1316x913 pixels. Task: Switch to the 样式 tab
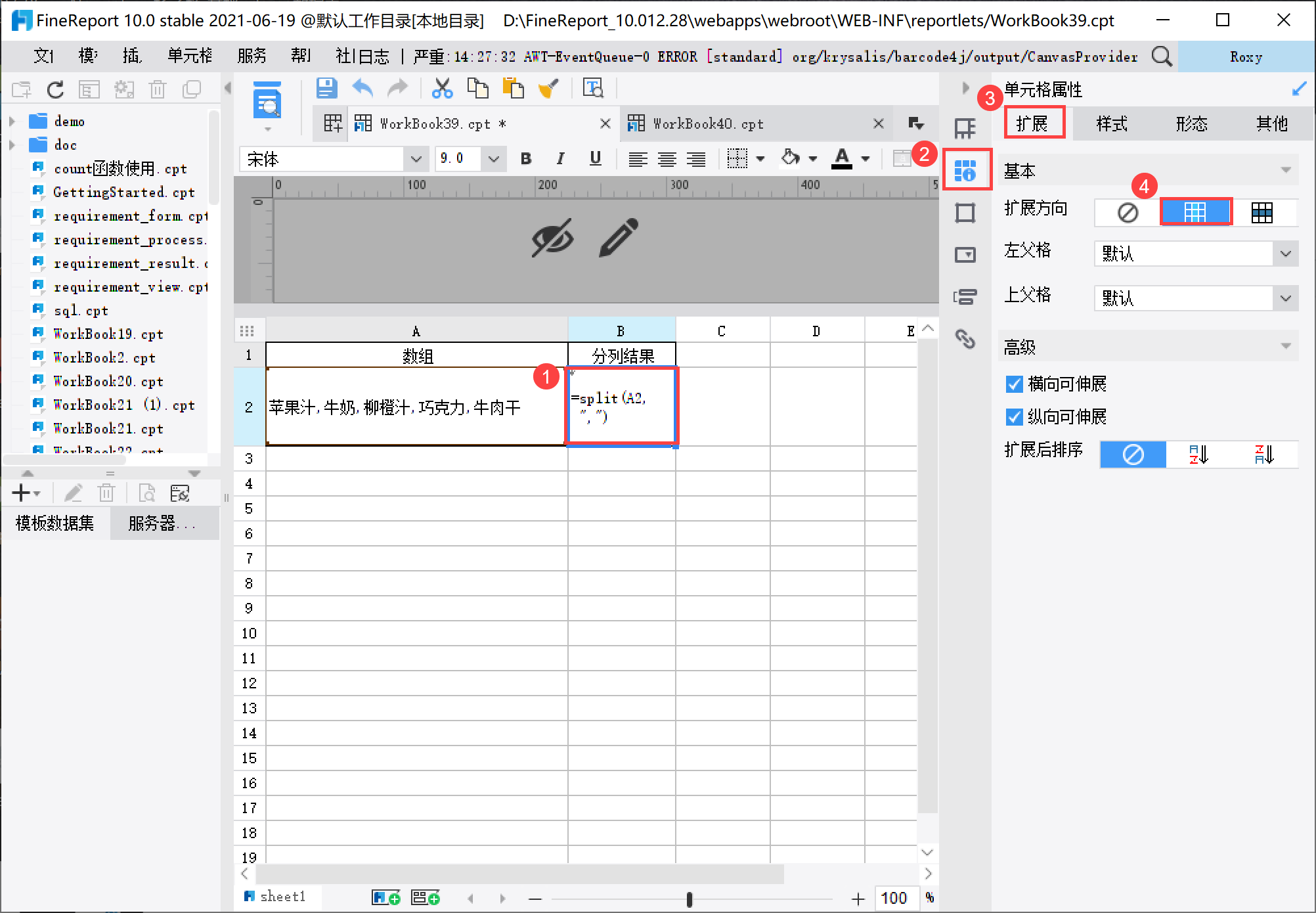click(x=1111, y=123)
